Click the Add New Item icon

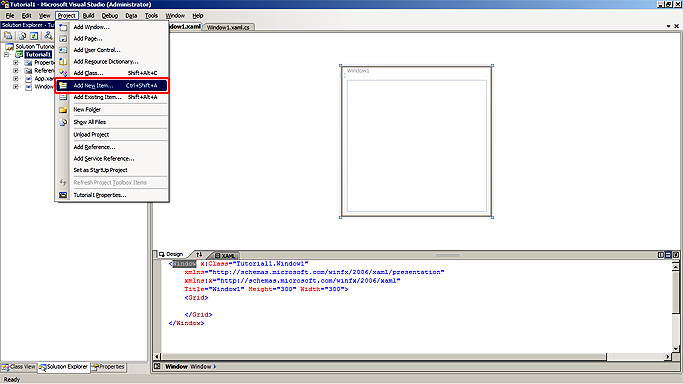(63, 85)
